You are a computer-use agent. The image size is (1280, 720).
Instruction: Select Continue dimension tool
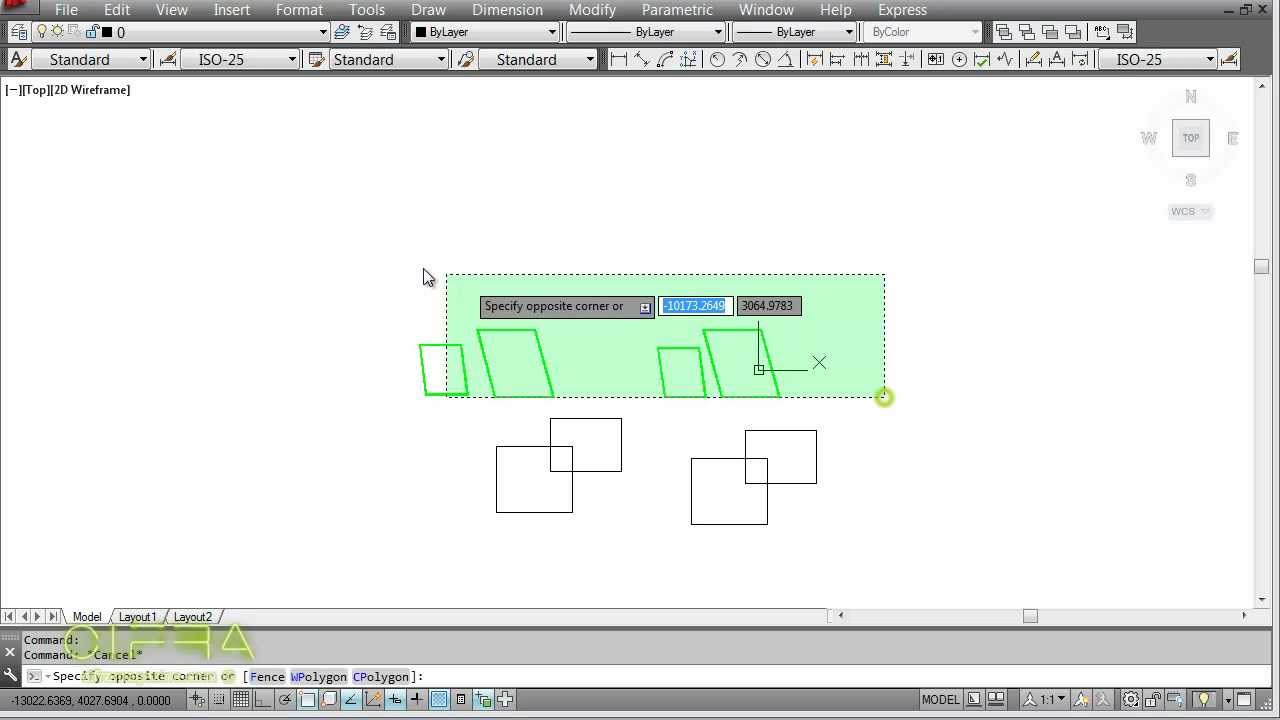click(x=860, y=59)
